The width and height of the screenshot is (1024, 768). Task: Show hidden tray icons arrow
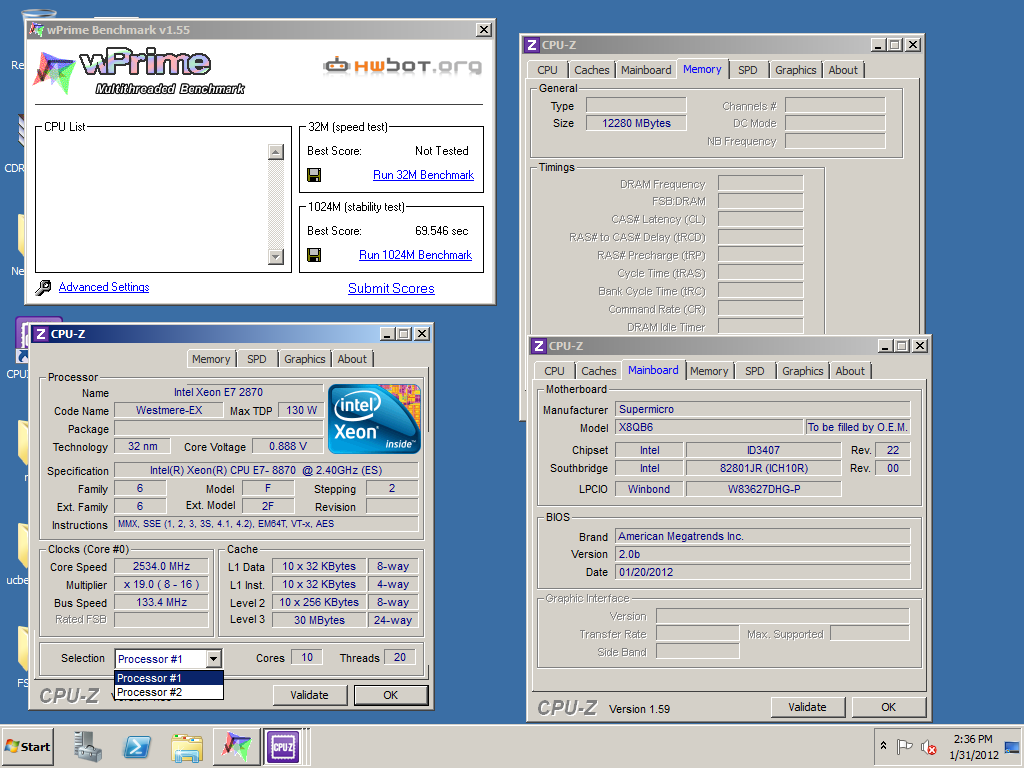883,746
